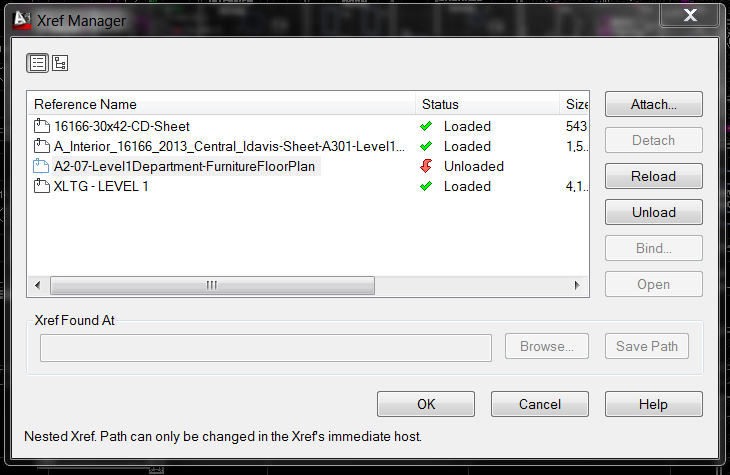Image resolution: width=730 pixels, height=475 pixels.
Task: Click the Xref Found At path field
Action: [266, 347]
